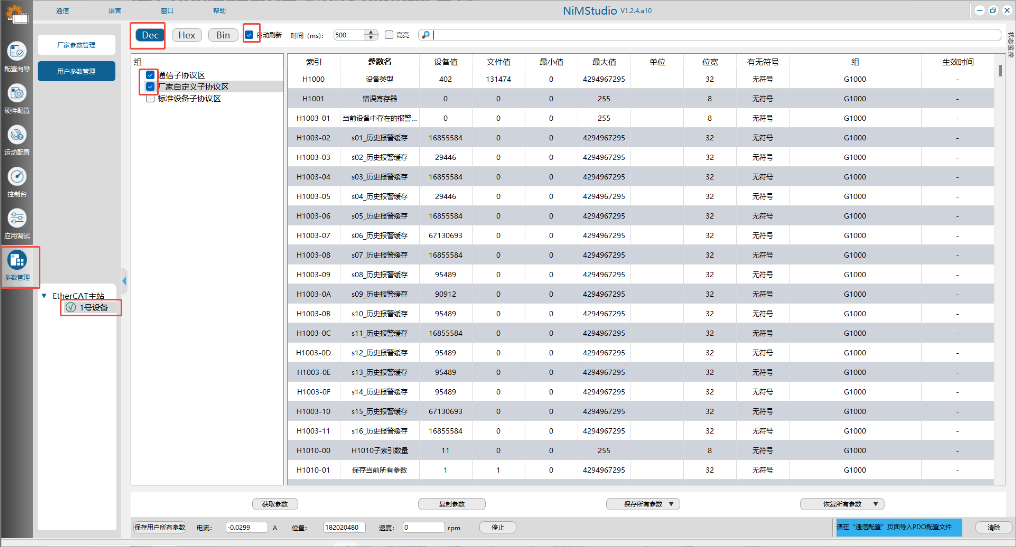Open the hardware configuration (硬件配置) sidebar icon

click(x=17, y=93)
